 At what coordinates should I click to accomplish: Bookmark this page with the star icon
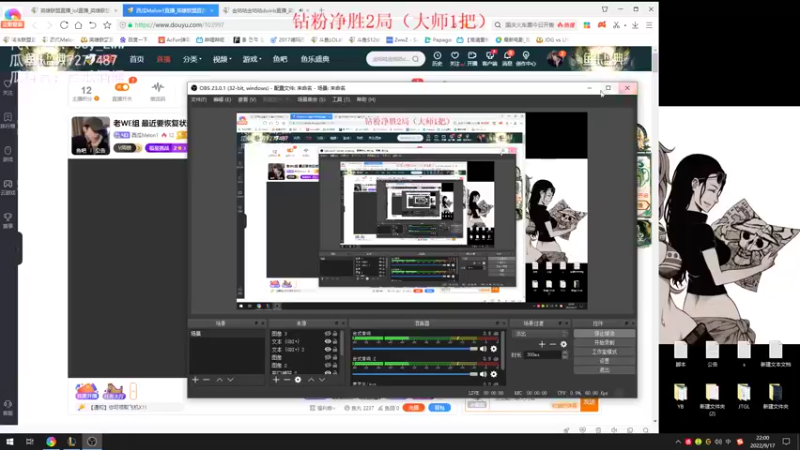pyautogui.click(x=107, y=25)
